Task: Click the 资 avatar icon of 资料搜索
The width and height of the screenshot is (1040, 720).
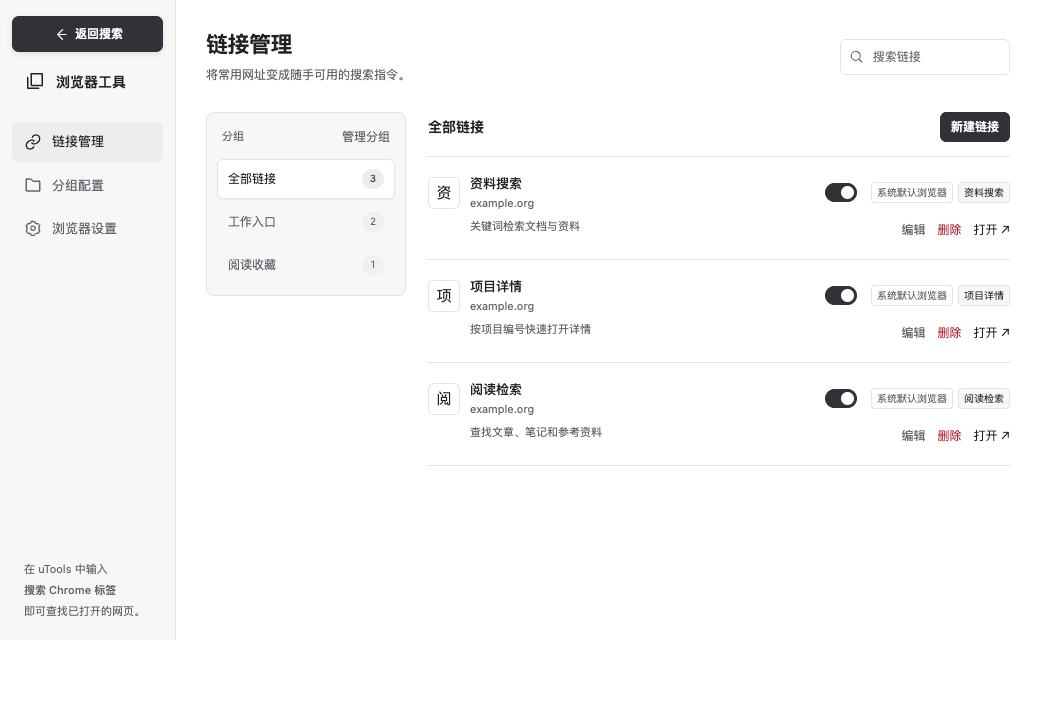Action: click(444, 193)
